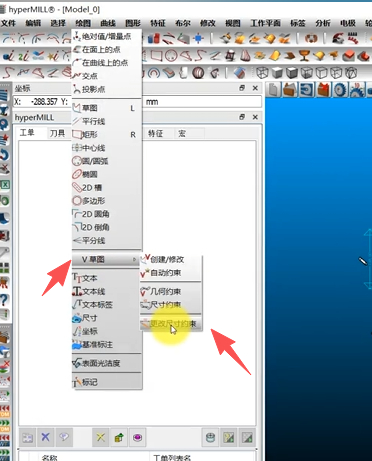The width and height of the screenshot is (372, 461).
Task: Click the blue X delete icon below job list
Action: pos(45,437)
